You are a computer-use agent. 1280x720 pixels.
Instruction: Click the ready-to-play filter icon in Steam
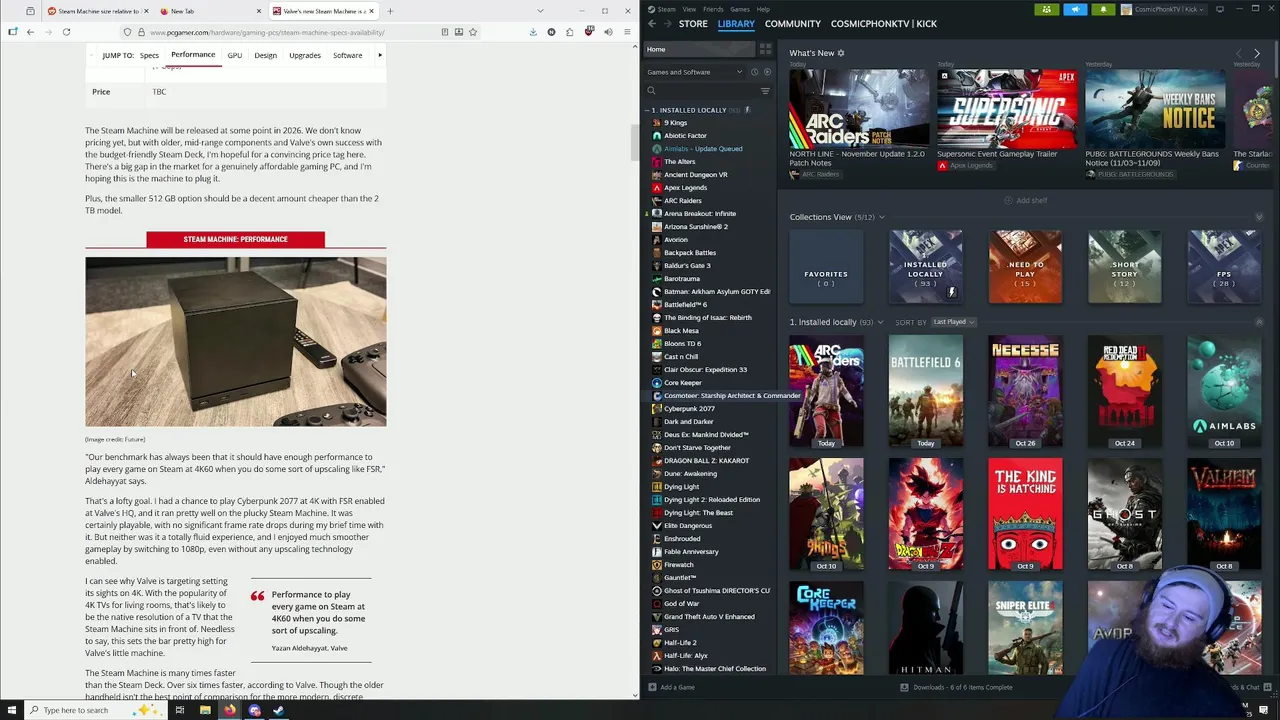[767, 72]
